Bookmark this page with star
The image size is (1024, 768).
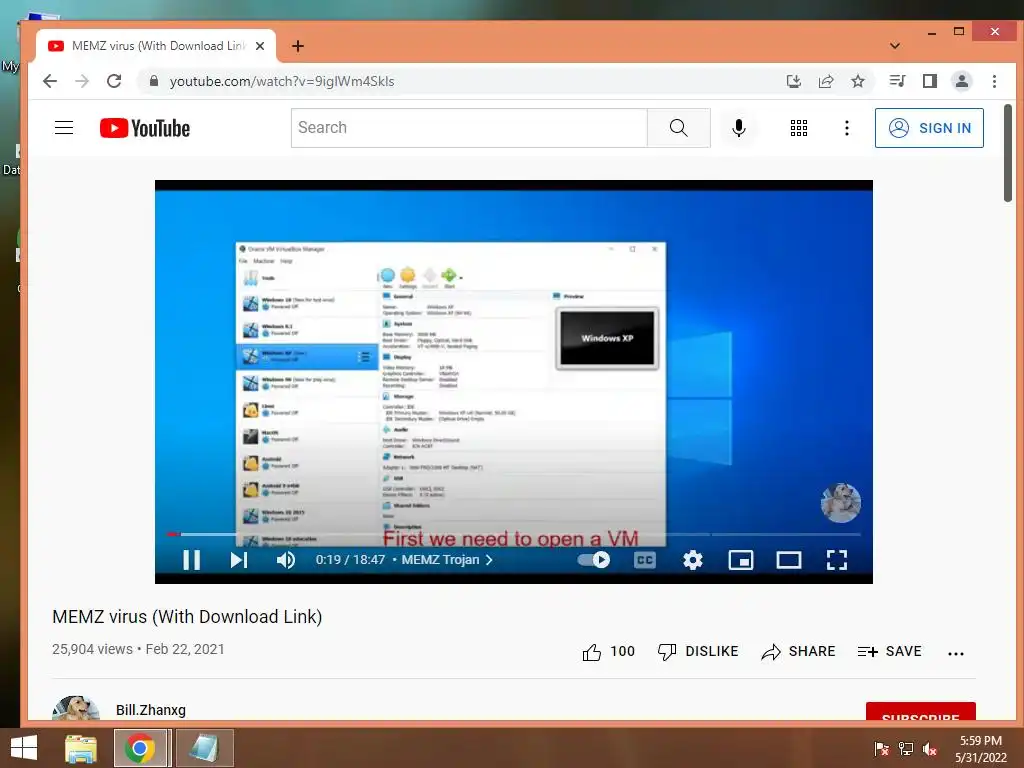858,81
